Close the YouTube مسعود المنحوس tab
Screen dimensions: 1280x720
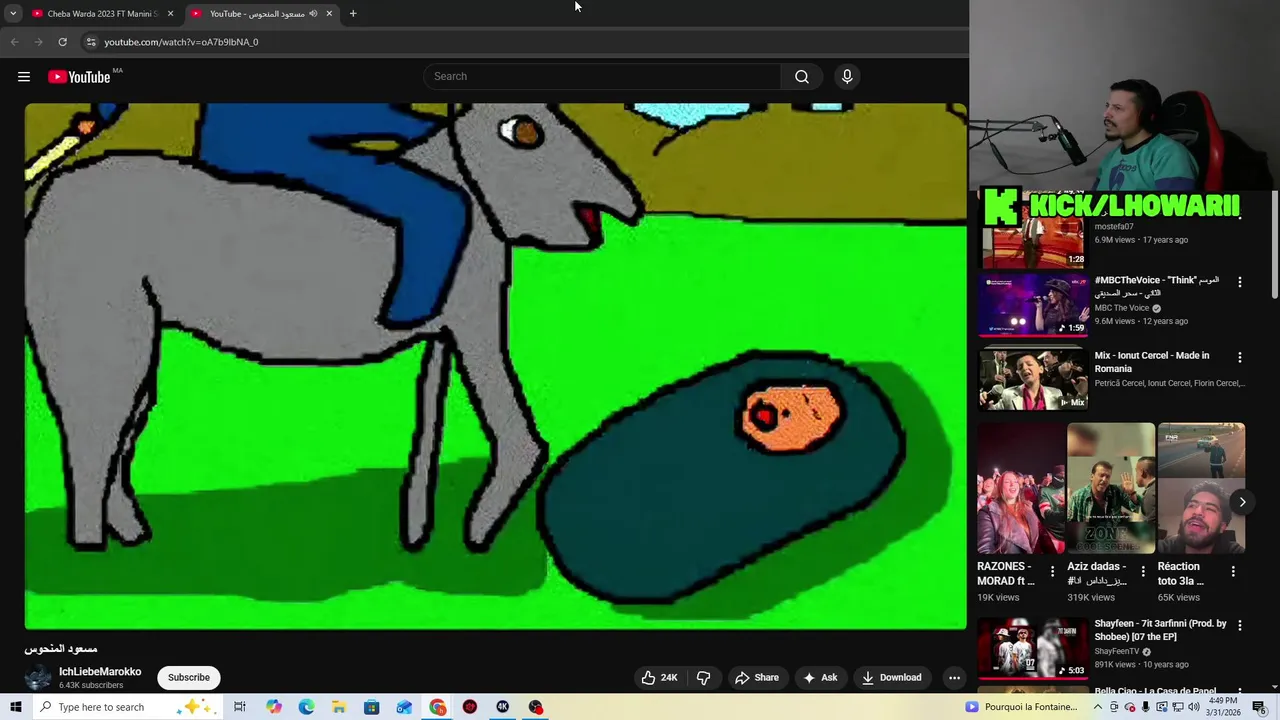point(329,14)
